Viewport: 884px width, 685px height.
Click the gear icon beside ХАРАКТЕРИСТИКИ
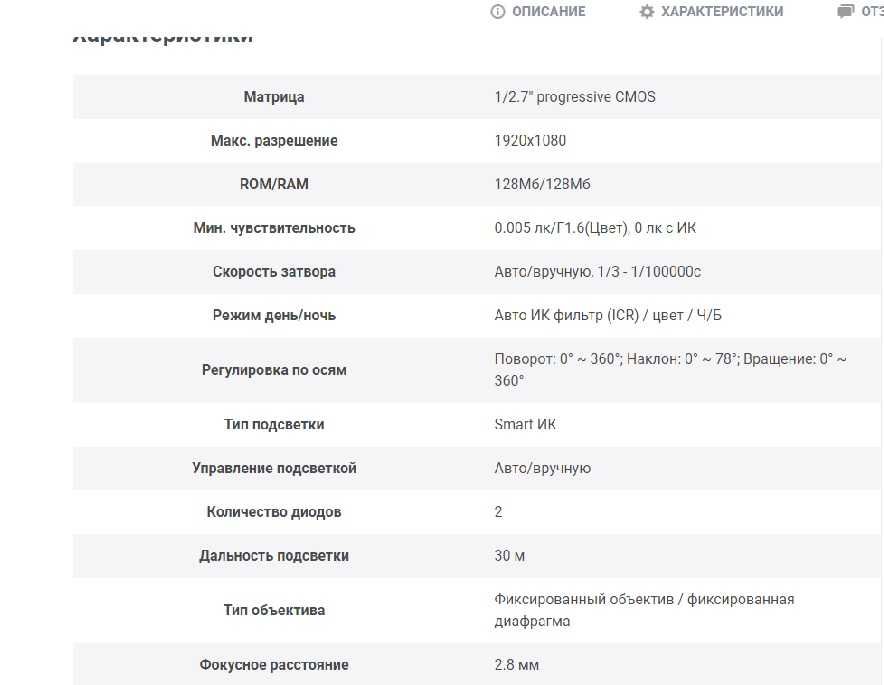click(647, 11)
